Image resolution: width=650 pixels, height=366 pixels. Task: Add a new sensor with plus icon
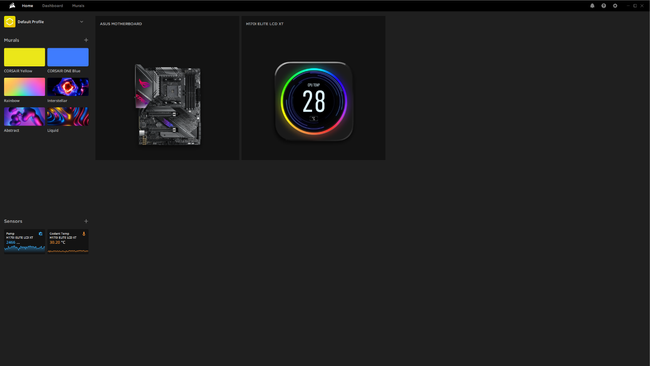(x=86, y=221)
